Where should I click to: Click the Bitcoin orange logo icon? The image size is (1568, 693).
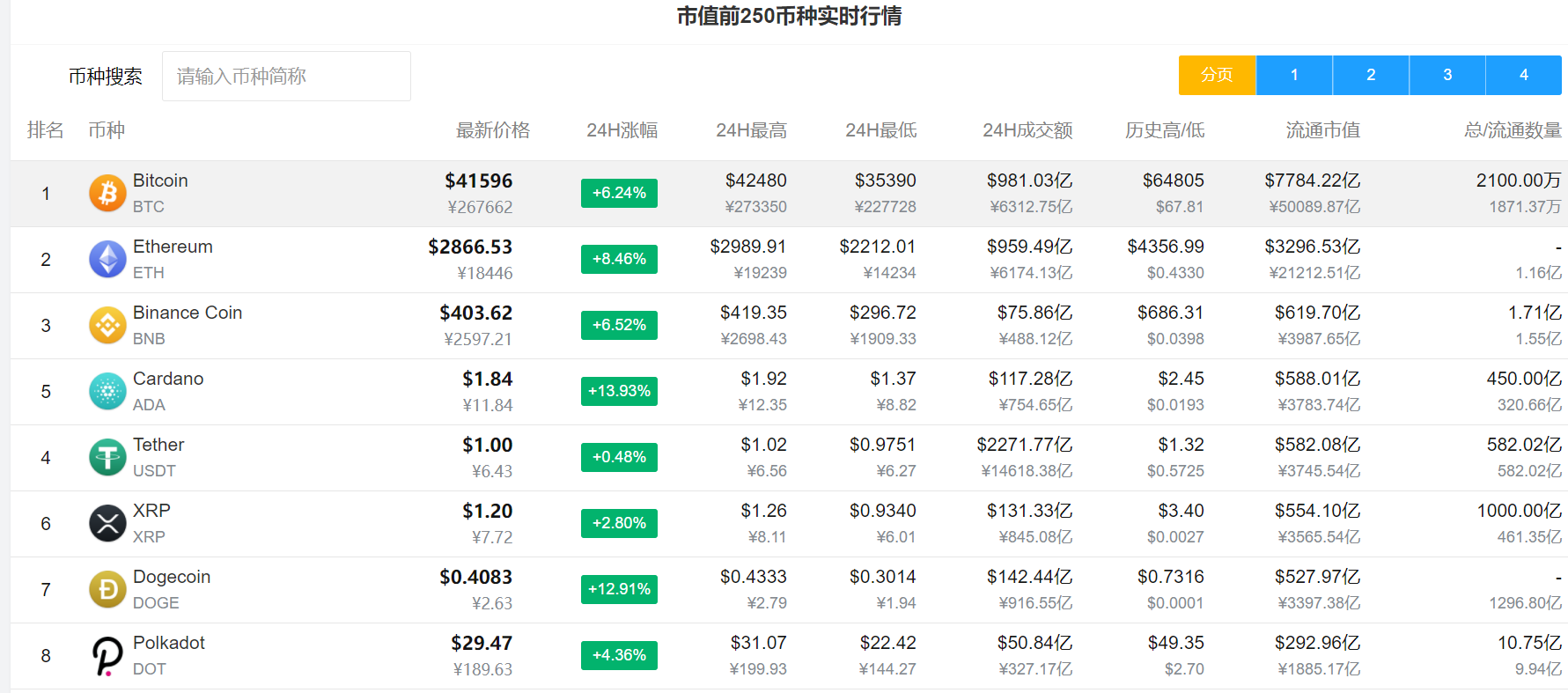tap(107, 193)
